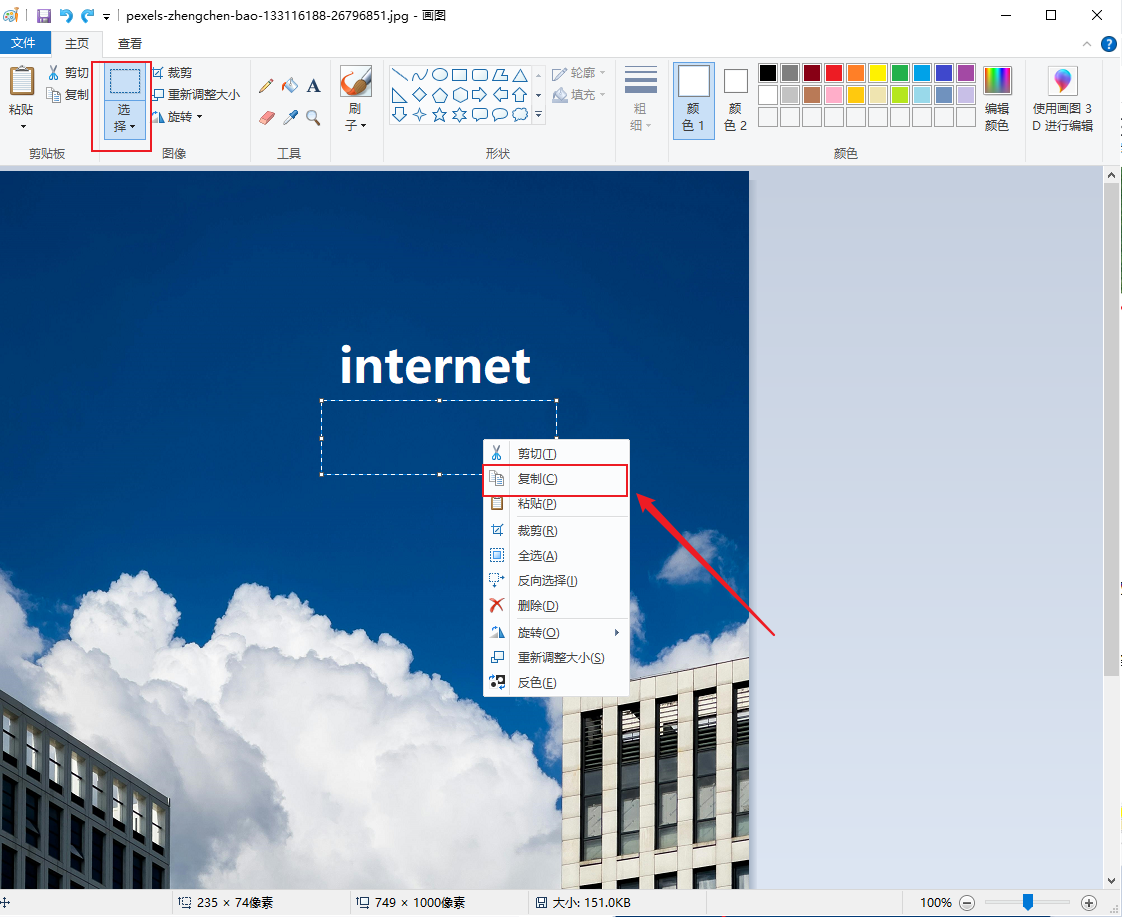1122x917 pixels.
Task: Click the vertical scrollbar up arrow
Action: [1111, 175]
